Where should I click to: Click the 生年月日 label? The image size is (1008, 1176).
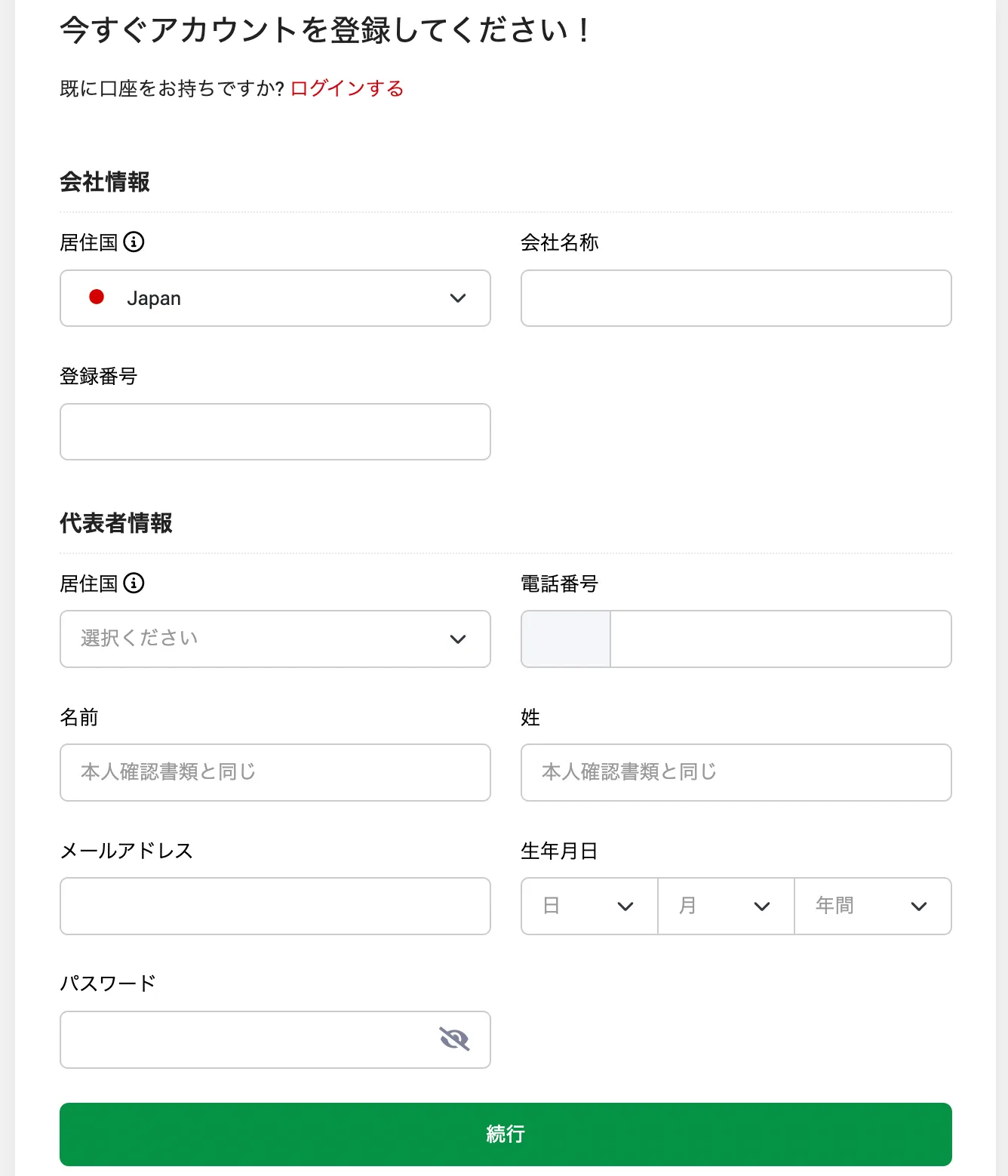(559, 851)
